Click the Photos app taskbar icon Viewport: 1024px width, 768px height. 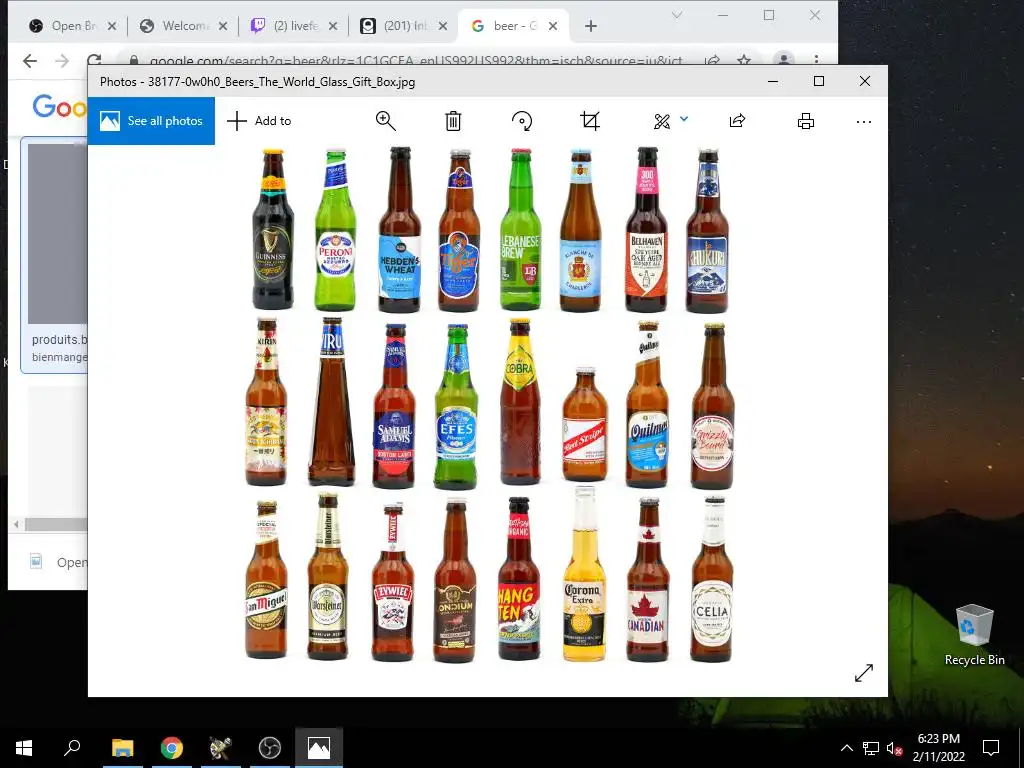pyautogui.click(x=319, y=748)
